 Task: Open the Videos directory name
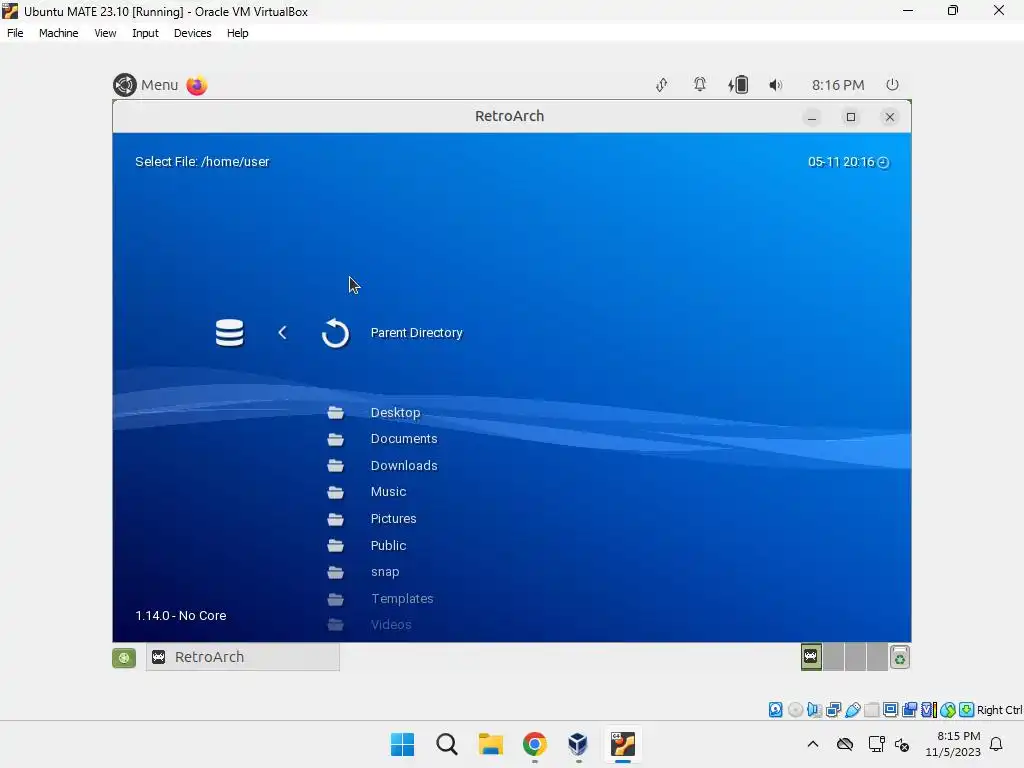tap(391, 624)
